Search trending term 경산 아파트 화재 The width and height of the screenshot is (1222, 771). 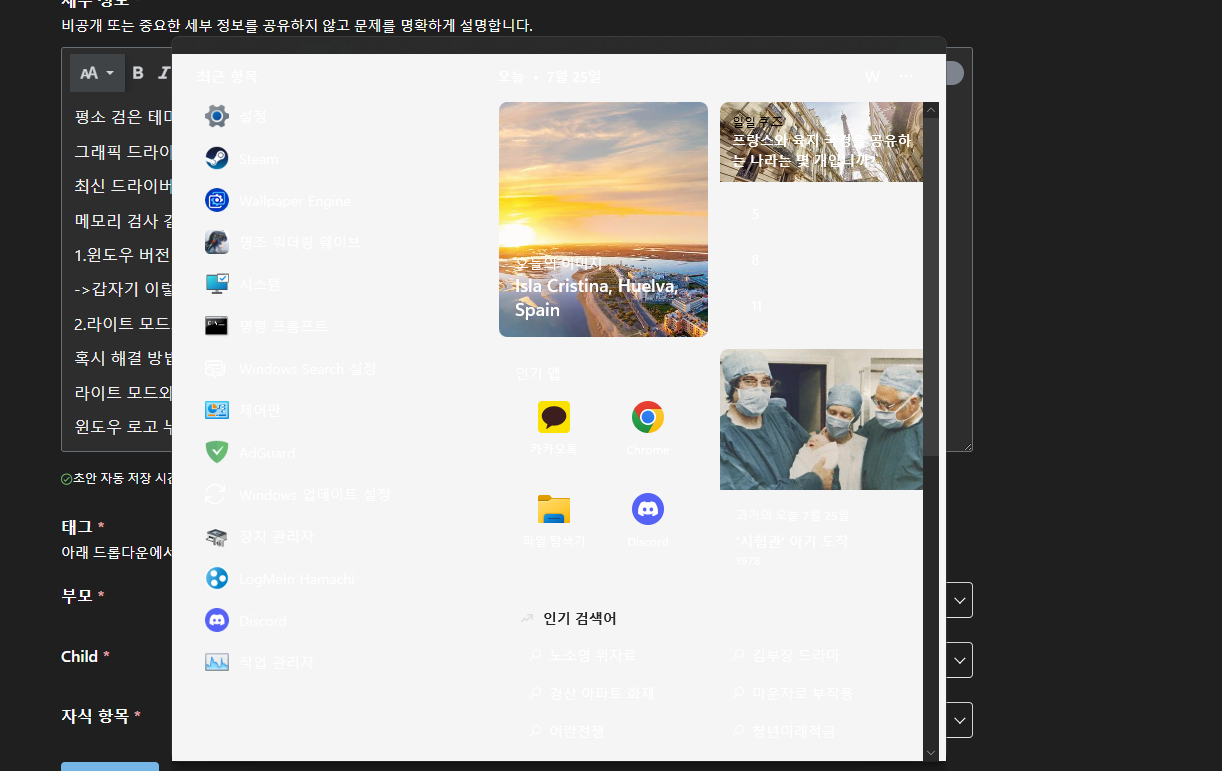pos(592,694)
